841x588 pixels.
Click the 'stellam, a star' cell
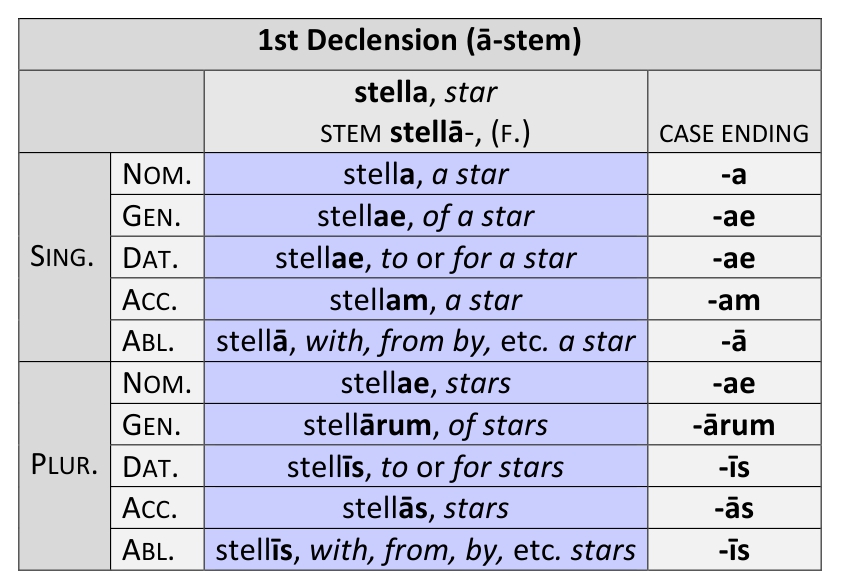(x=426, y=300)
